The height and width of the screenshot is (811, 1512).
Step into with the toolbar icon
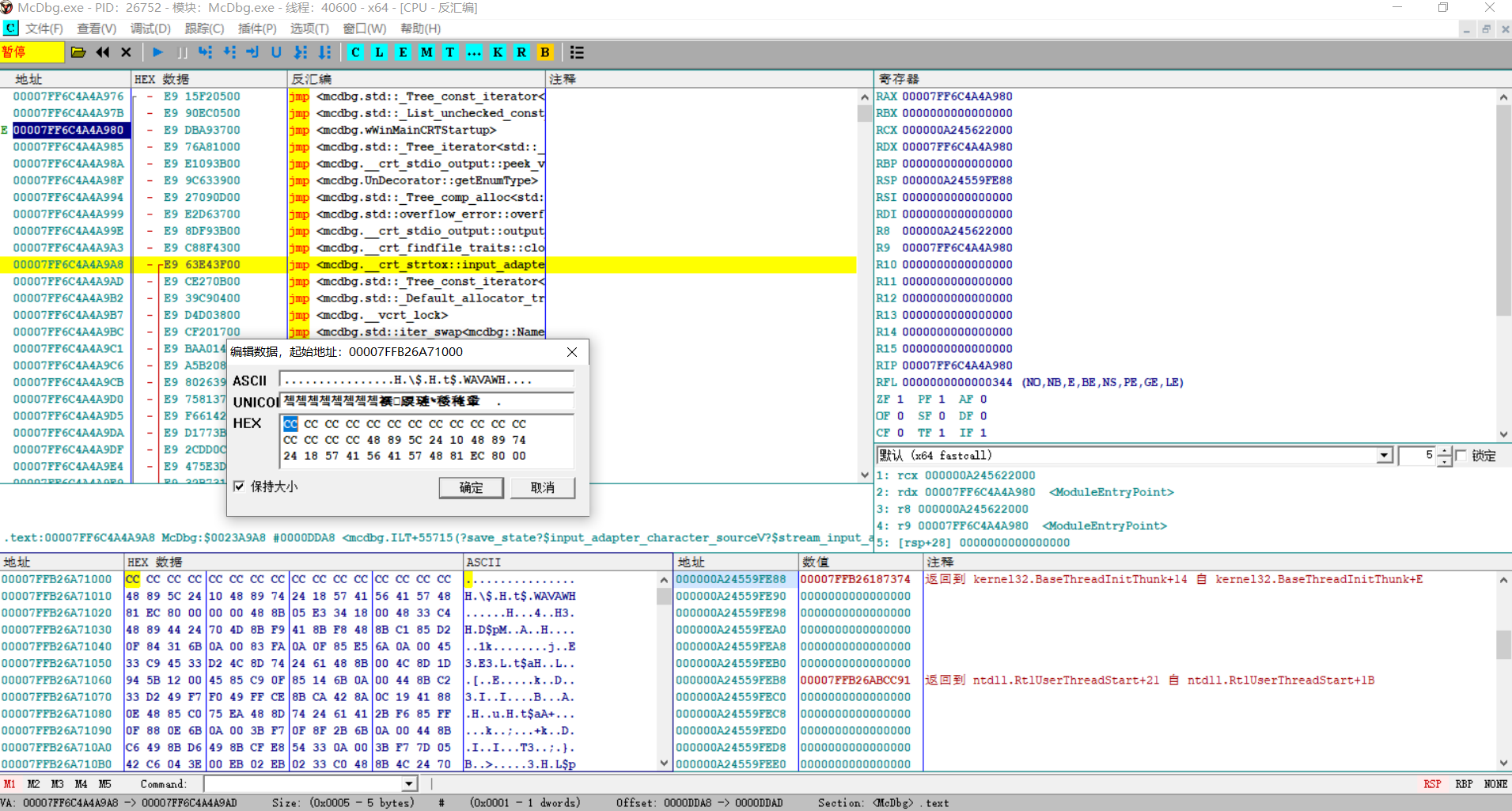(x=206, y=52)
